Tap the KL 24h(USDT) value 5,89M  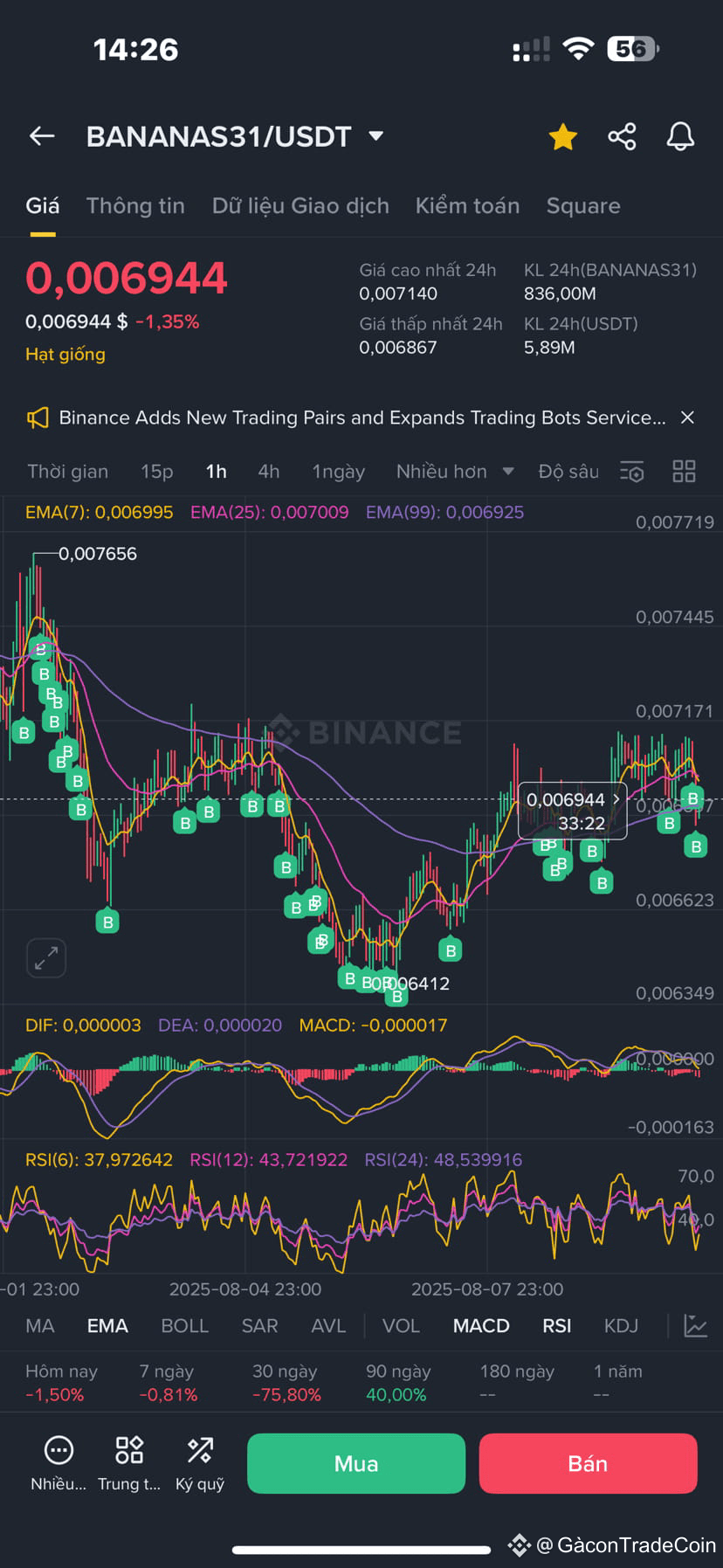click(x=549, y=348)
